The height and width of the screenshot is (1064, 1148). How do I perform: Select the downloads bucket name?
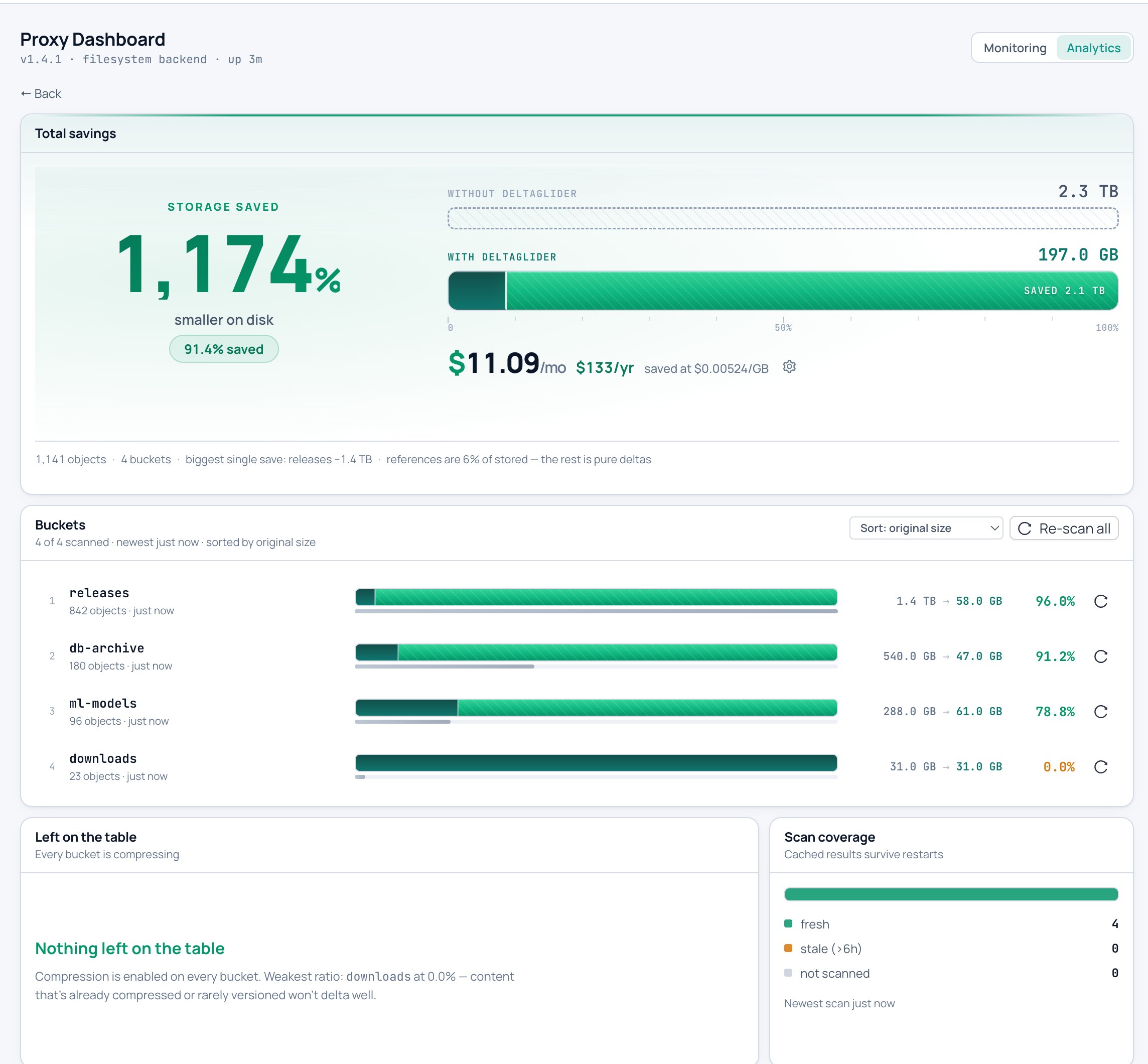pos(103,759)
